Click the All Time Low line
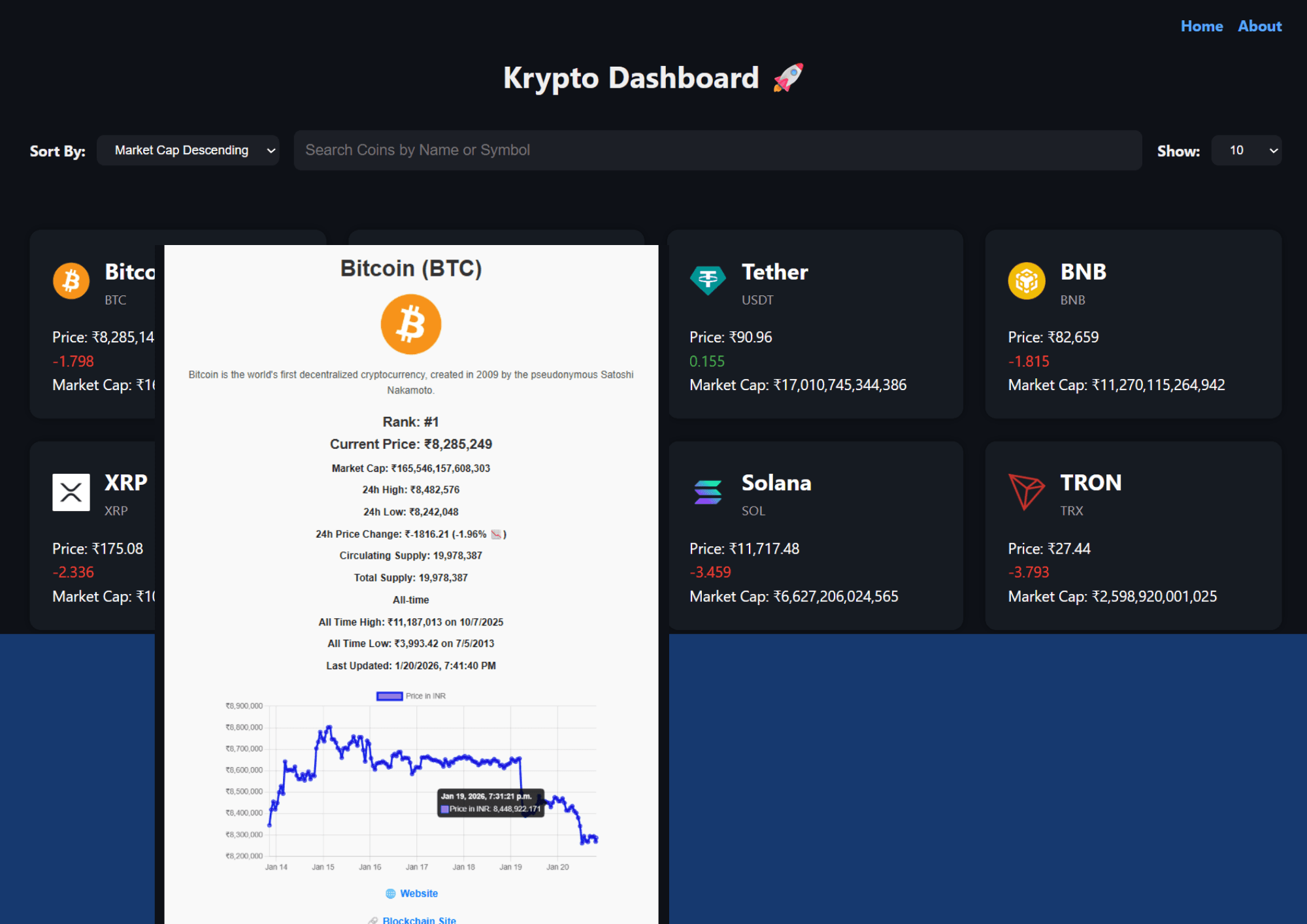The image size is (1307, 924). point(411,644)
